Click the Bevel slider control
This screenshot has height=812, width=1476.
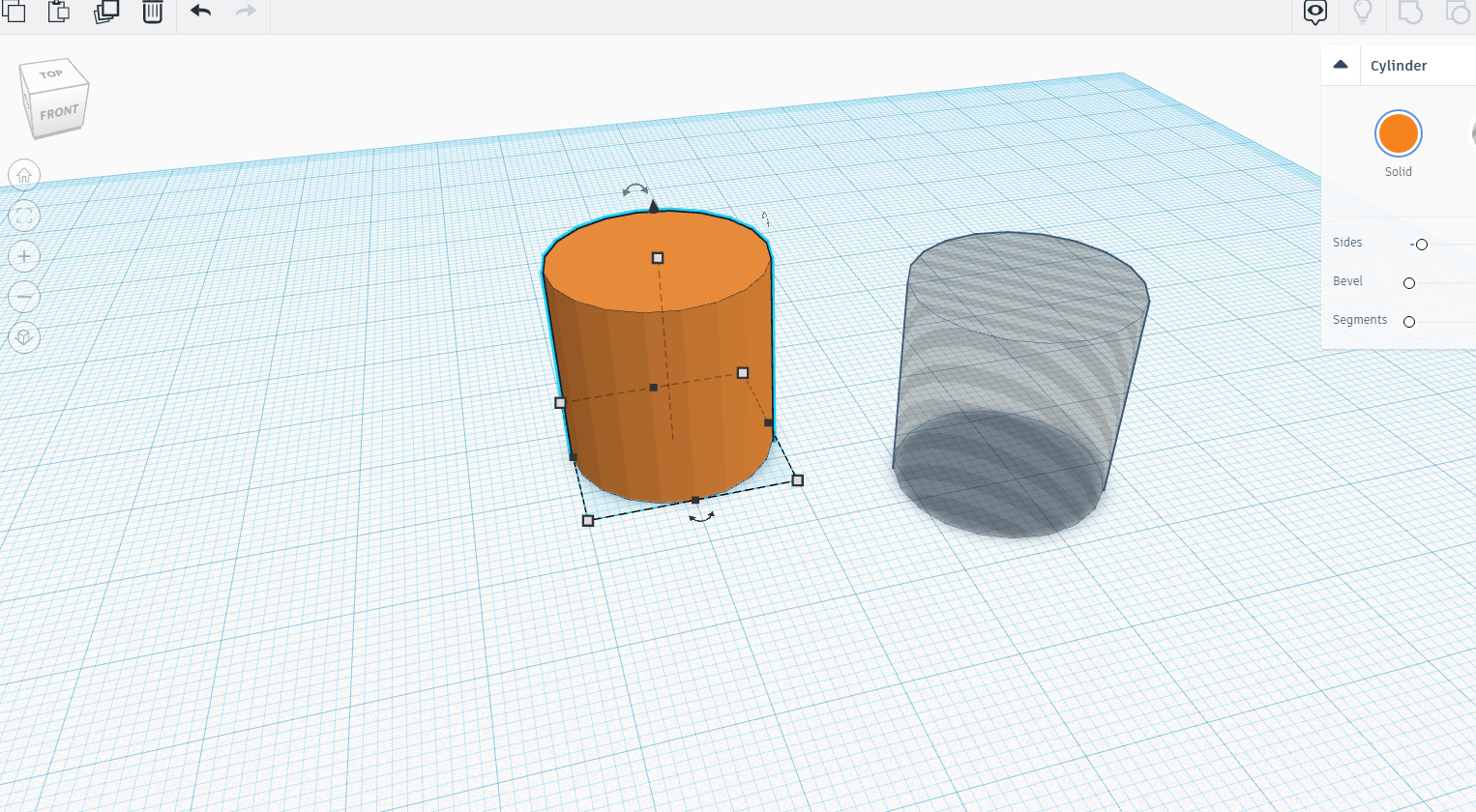(x=1409, y=283)
